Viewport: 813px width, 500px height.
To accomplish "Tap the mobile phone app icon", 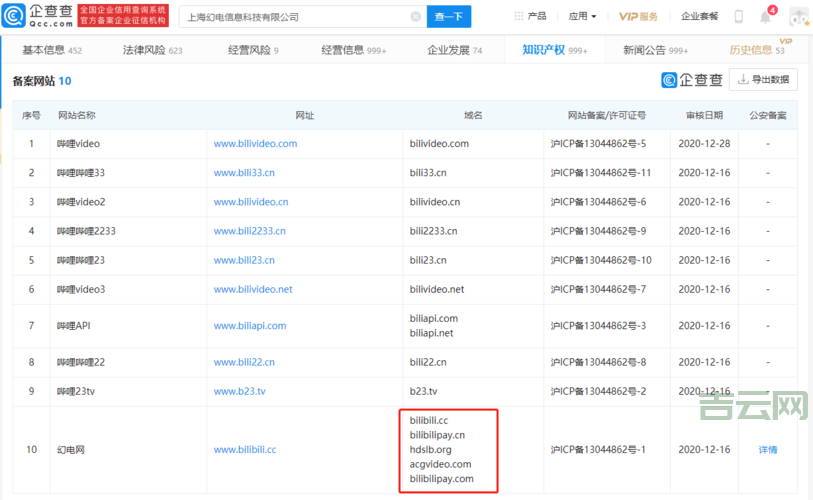I will pyautogui.click(x=739, y=17).
